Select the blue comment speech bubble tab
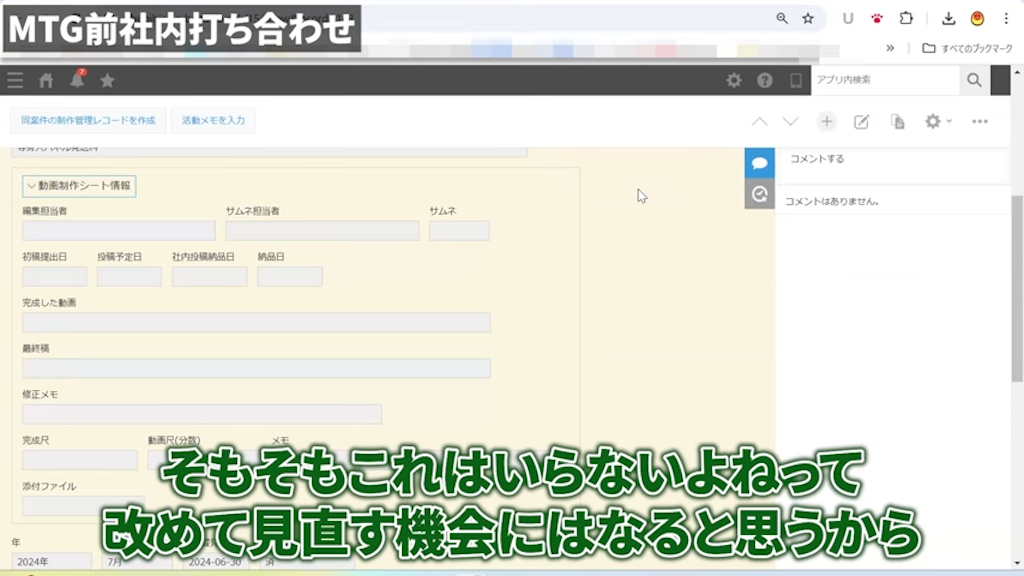This screenshot has width=1024, height=576. 759,162
